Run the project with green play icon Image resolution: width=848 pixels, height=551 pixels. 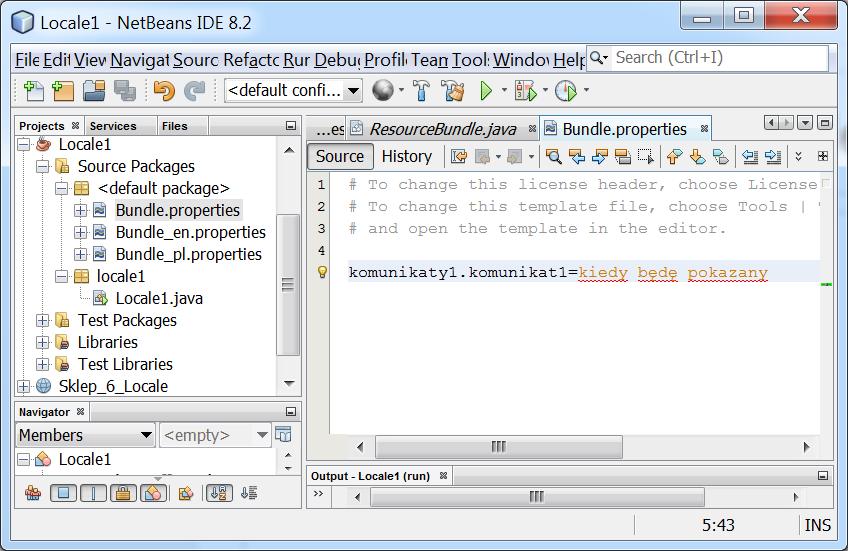pyautogui.click(x=486, y=90)
